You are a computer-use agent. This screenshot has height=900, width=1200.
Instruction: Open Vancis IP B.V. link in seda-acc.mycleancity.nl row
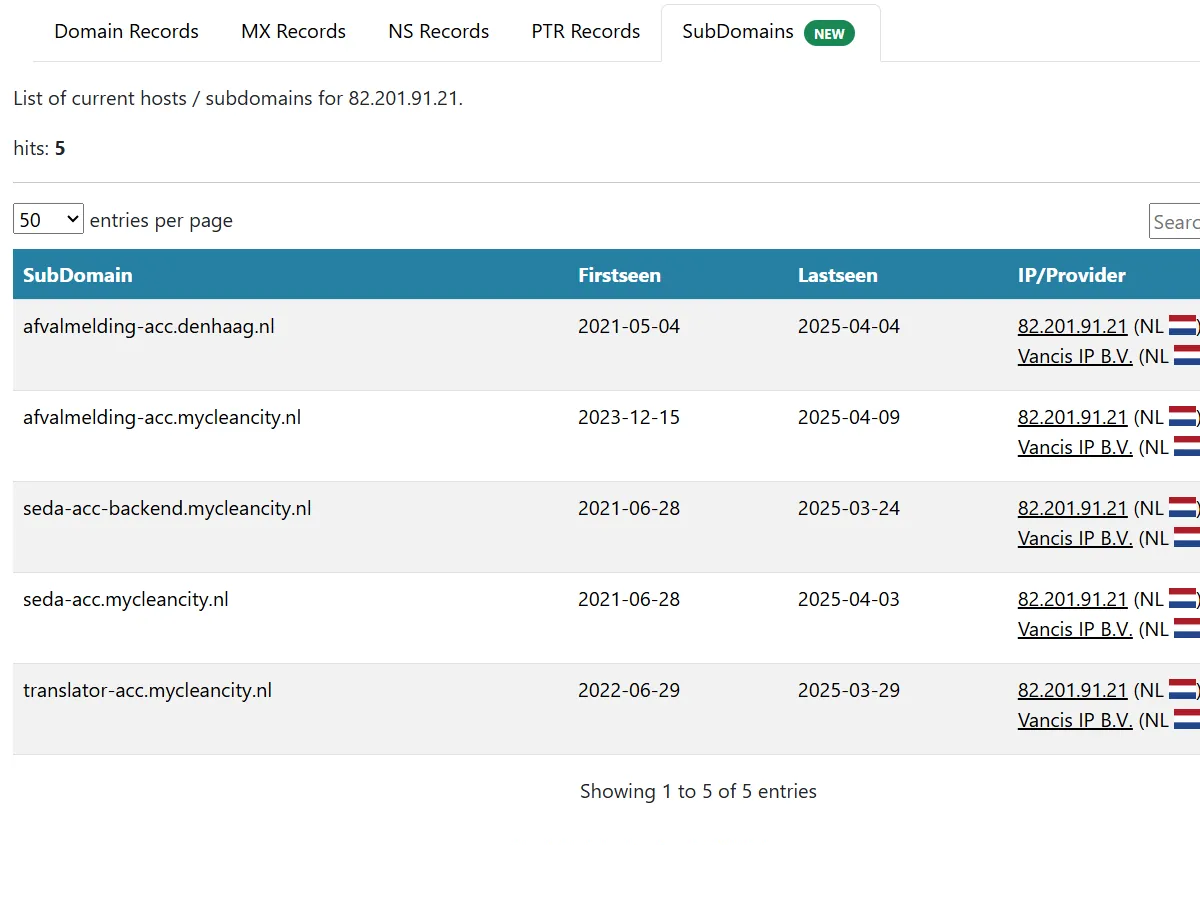[1075, 629]
